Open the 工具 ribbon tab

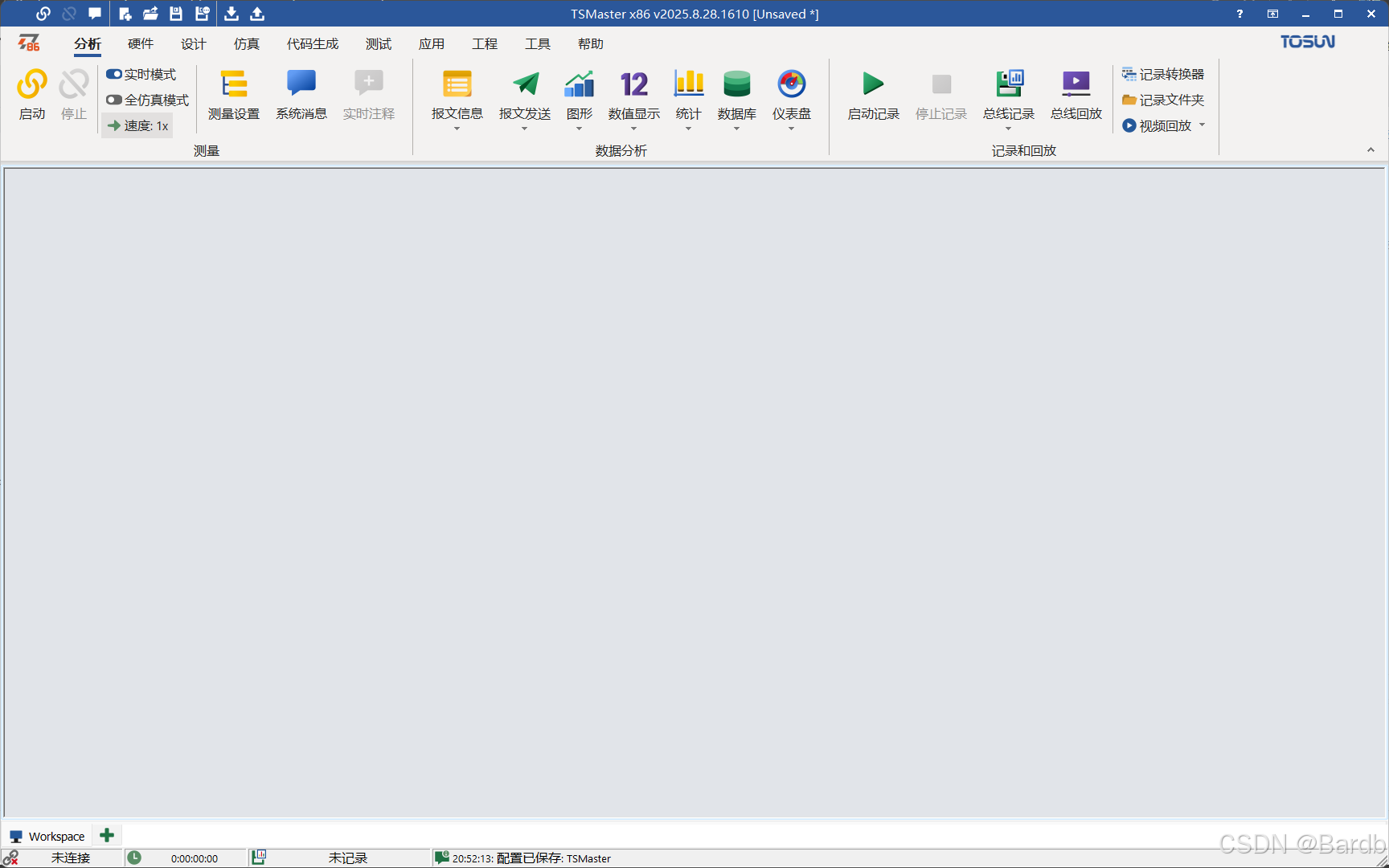tap(538, 43)
